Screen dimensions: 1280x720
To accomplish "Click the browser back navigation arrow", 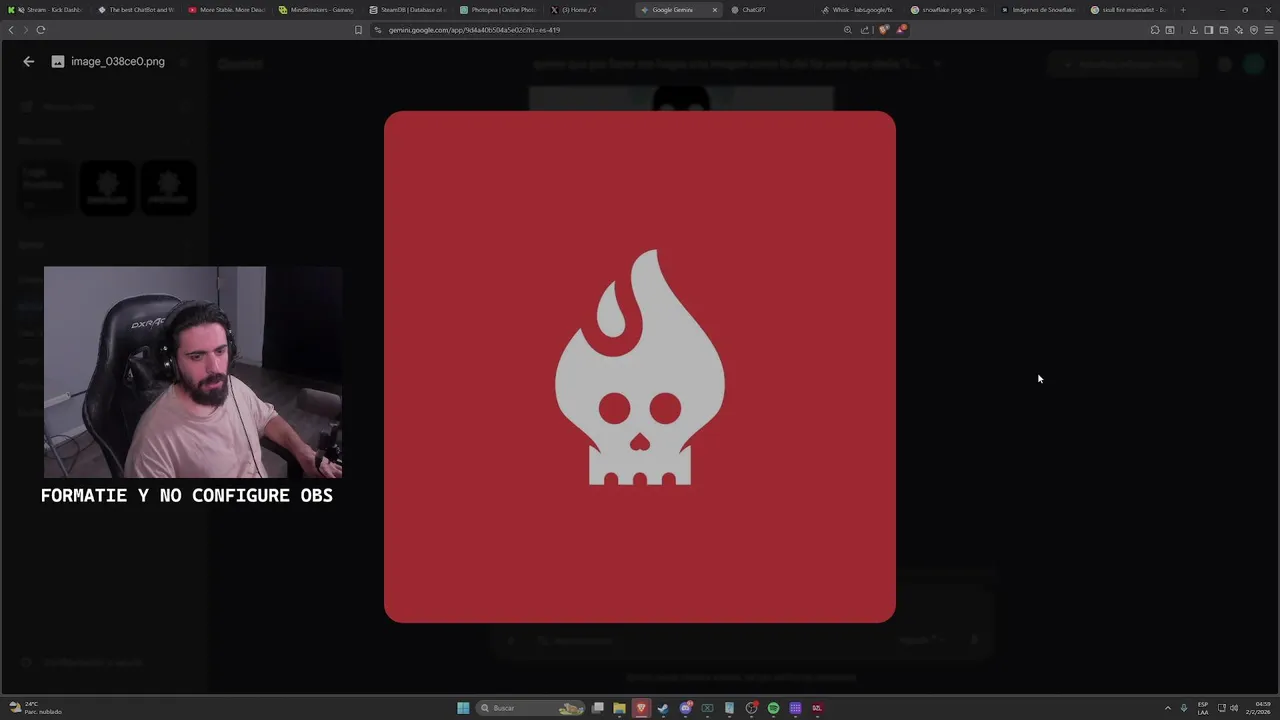I will [11, 30].
